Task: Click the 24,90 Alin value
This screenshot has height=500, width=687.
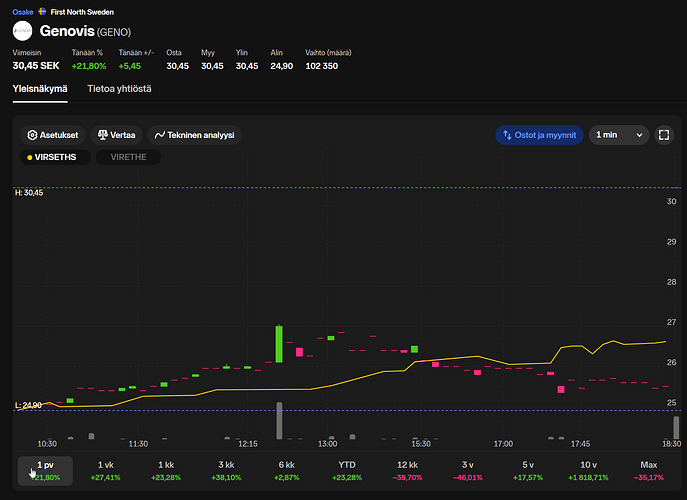Action: click(281, 66)
